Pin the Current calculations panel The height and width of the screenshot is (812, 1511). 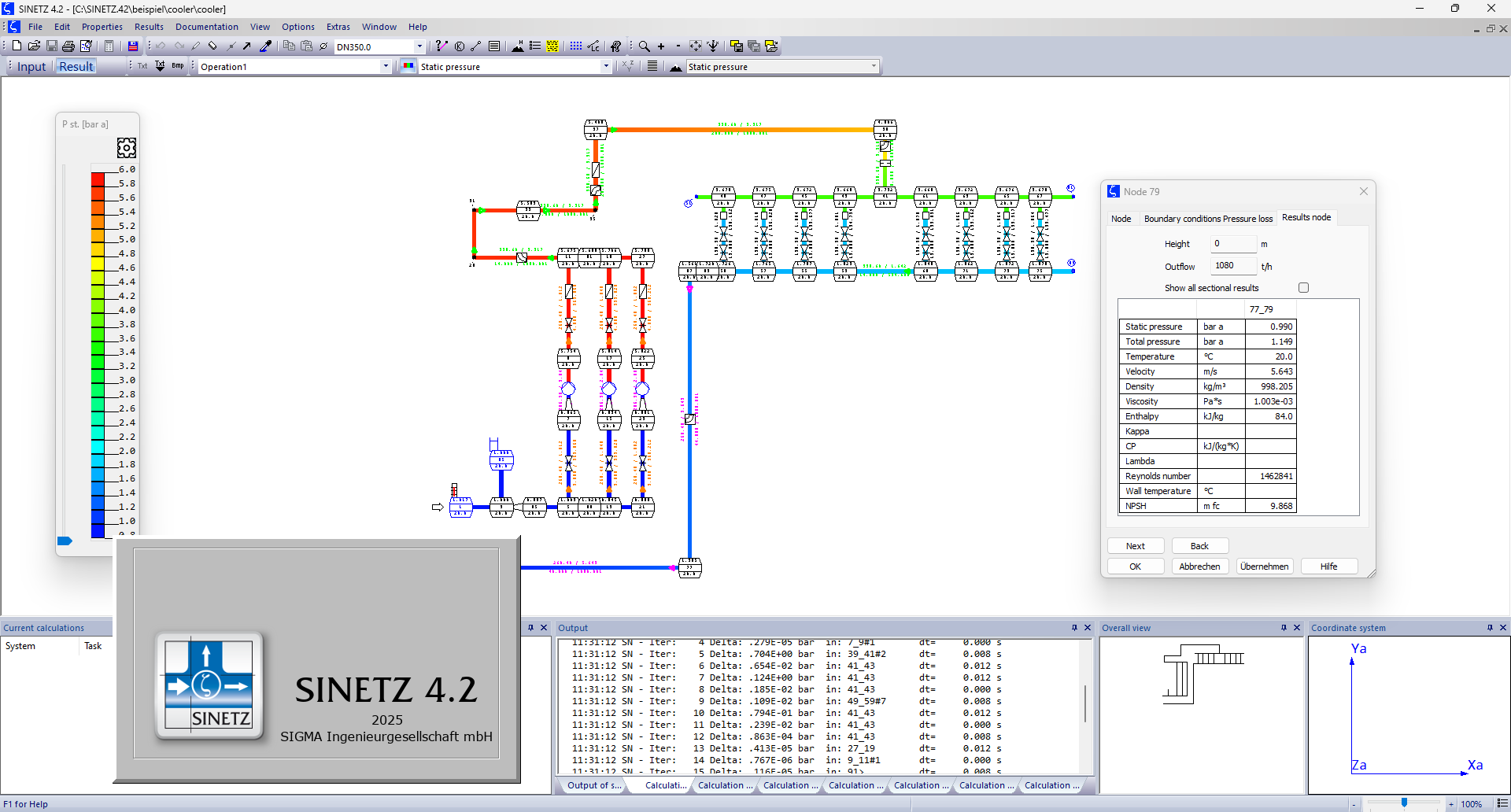(x=530, y=628)
